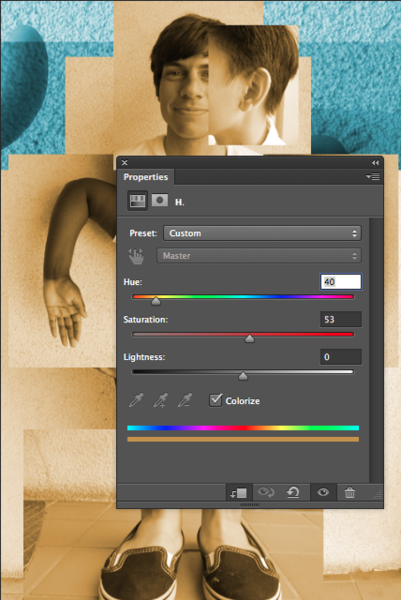Click the Lightness value field

point(341,357)
